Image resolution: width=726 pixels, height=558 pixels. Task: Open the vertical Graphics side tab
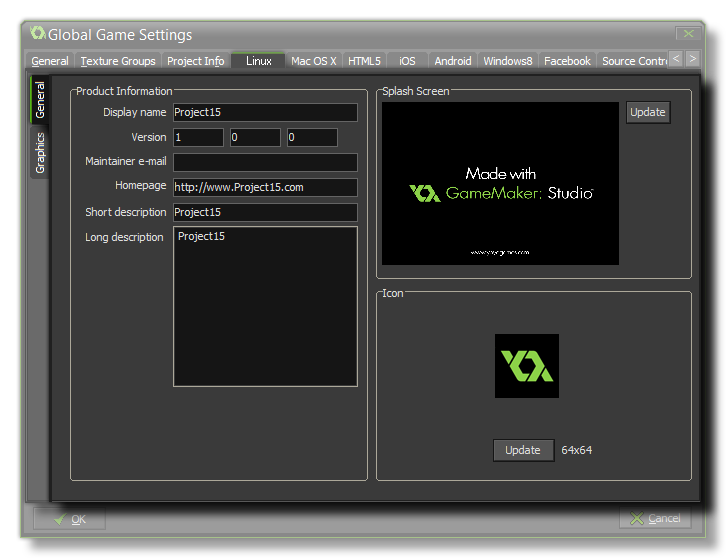[x=41, y=152]
